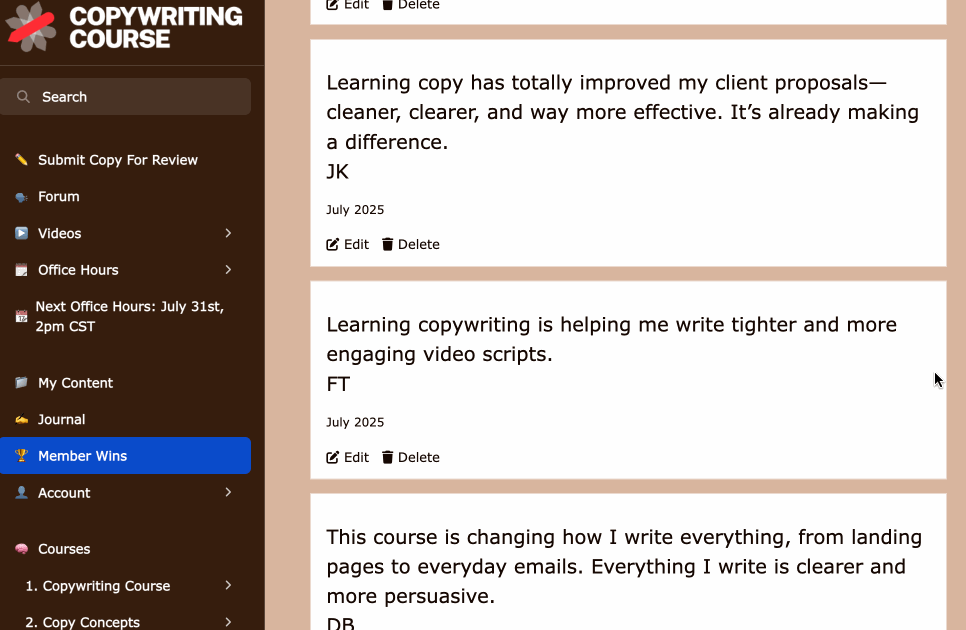Delete the FT testimonial
966x630 pixels.
[411, 457]
